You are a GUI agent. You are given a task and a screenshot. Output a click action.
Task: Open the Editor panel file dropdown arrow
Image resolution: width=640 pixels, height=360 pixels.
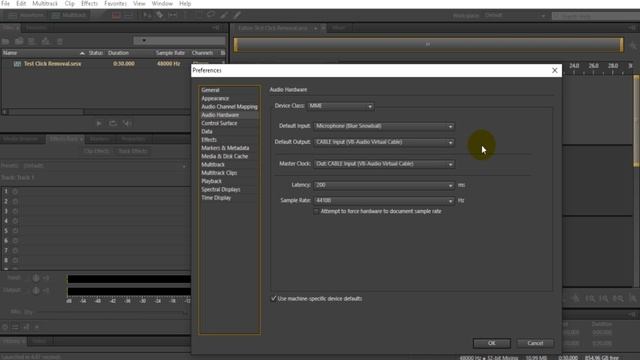click(x=315, y=28)
